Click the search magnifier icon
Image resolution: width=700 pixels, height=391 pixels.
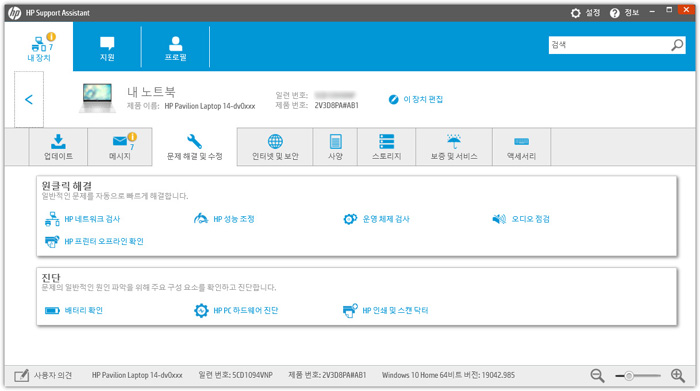[x=677, y=45]
